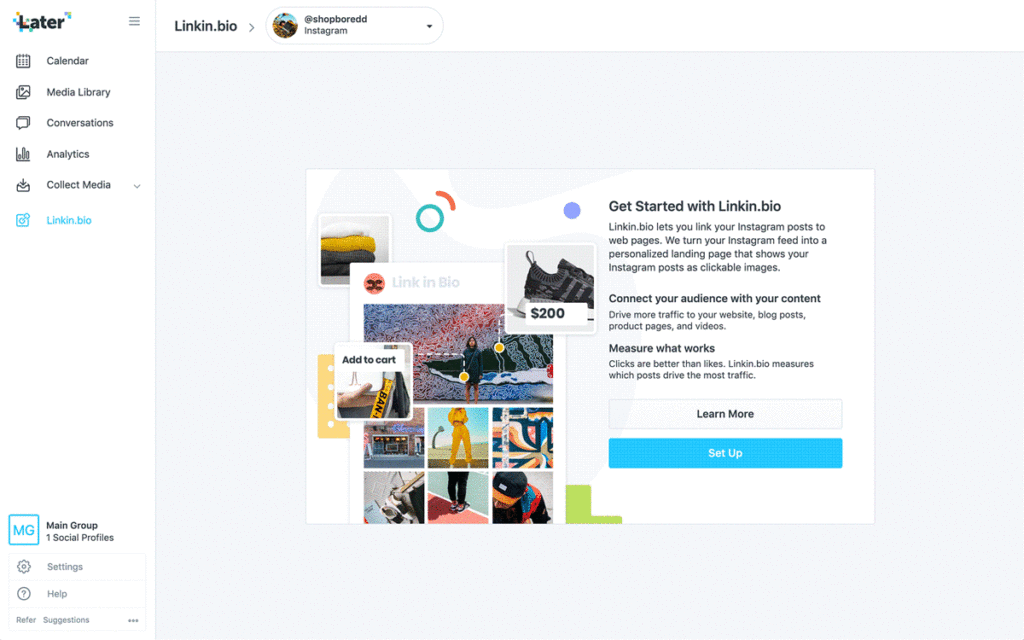1024x640 pixels.
Task: Open Calendar in the sidebar
Action: click(67, 61)
